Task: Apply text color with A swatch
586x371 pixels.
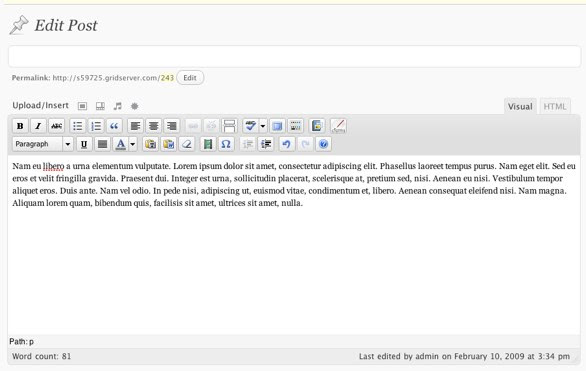Action: pos(121,144)
